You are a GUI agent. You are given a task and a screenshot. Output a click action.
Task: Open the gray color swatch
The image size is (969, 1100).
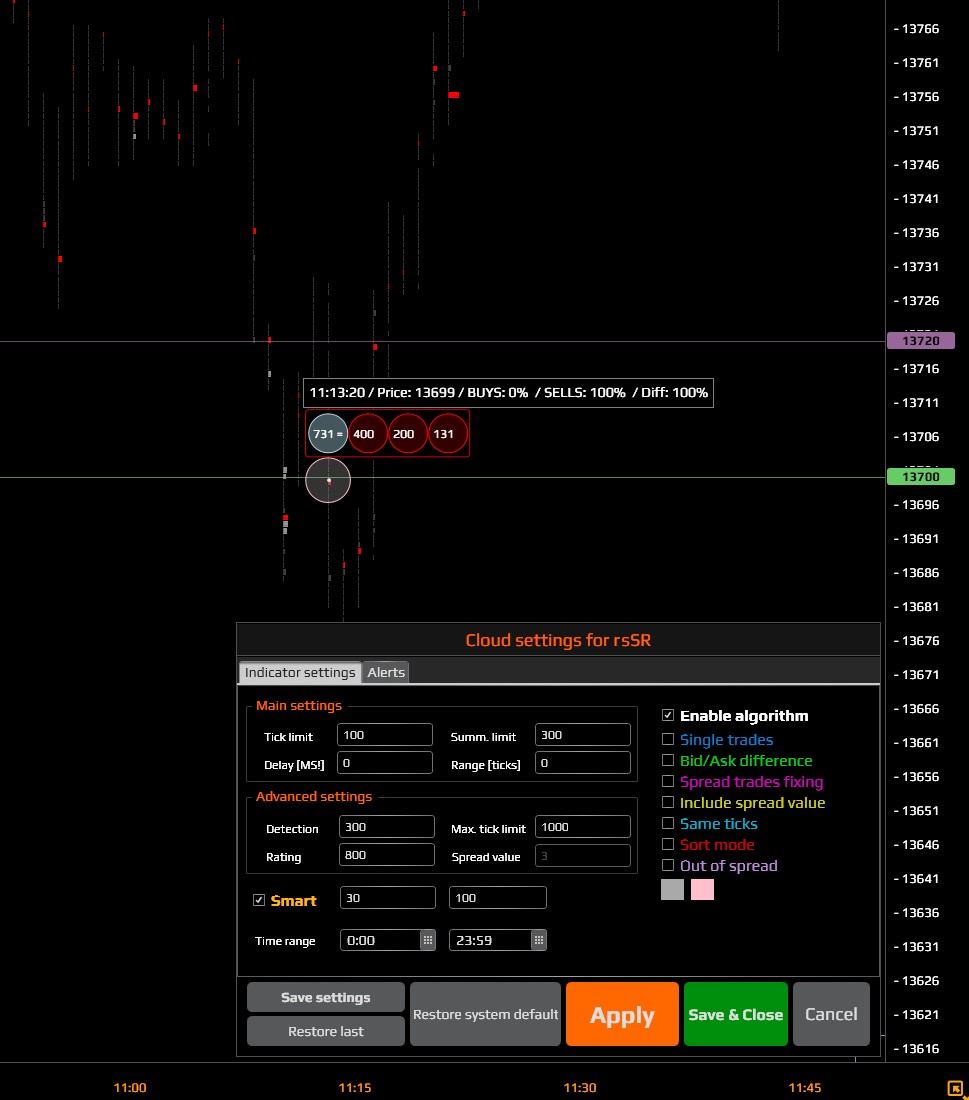[x=672, y=889]
